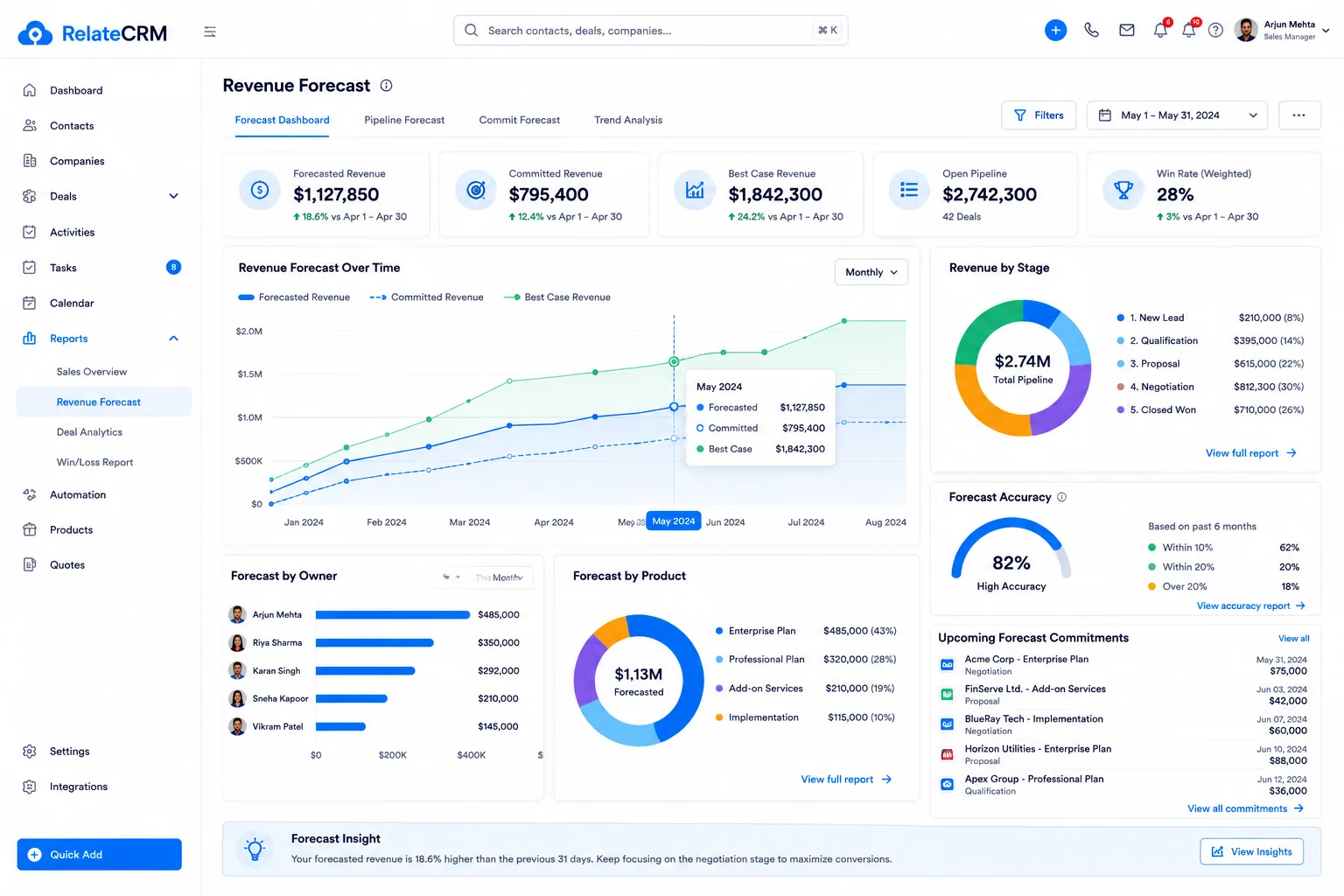Open Tasks with 8 badge in sidebar

[x=103, y=268]
